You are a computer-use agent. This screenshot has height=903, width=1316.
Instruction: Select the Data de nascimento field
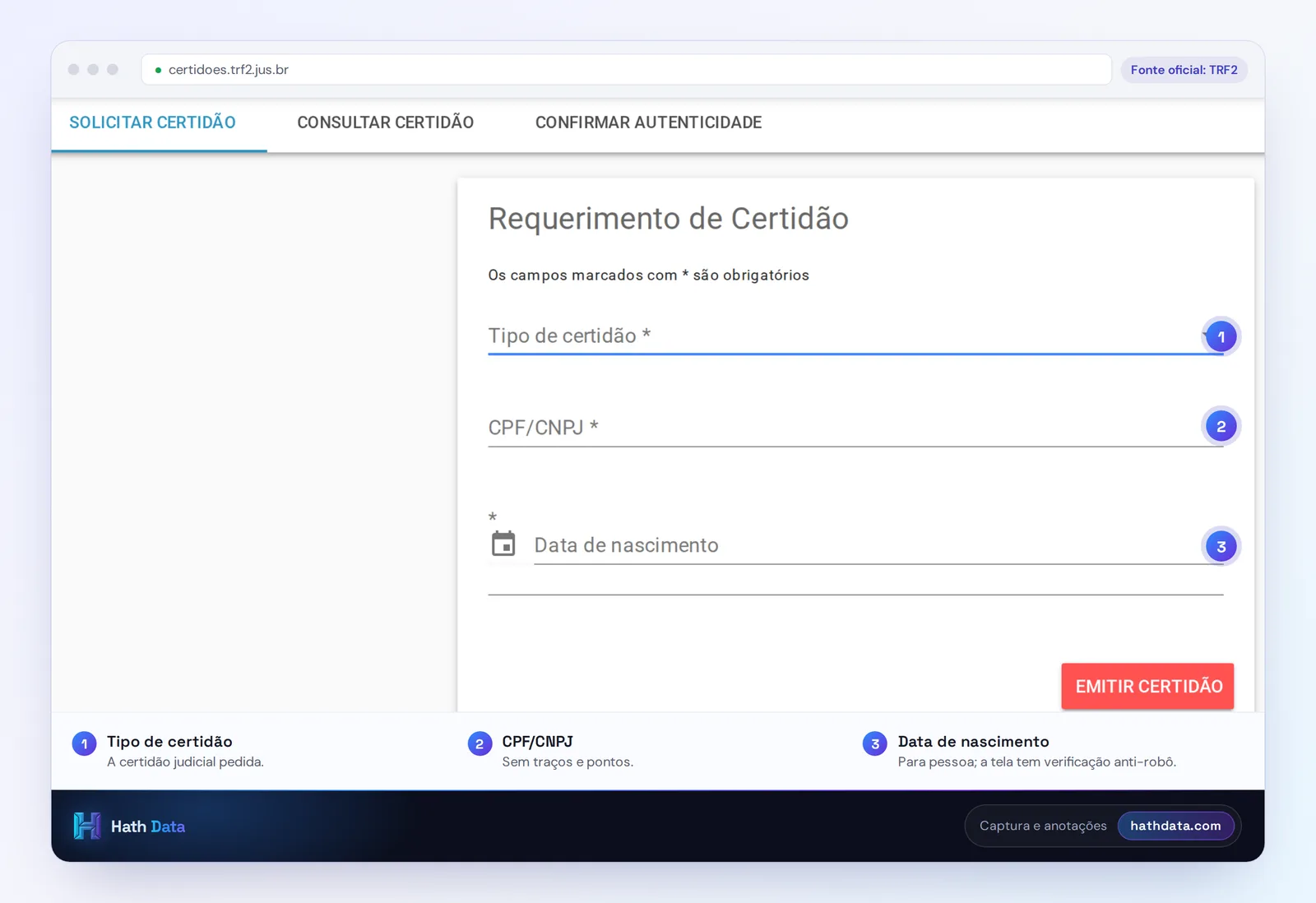point(878,545)
